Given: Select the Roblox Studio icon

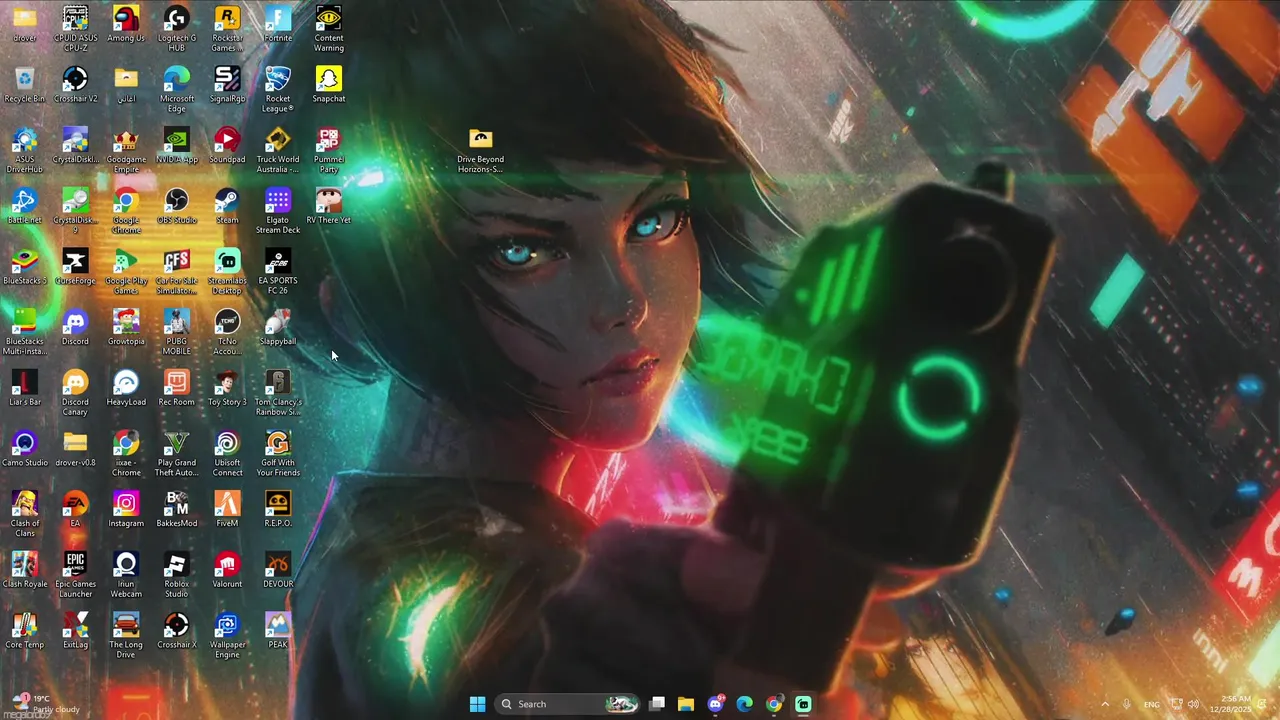Looking at the screenshot, I should tap(176, 576).
